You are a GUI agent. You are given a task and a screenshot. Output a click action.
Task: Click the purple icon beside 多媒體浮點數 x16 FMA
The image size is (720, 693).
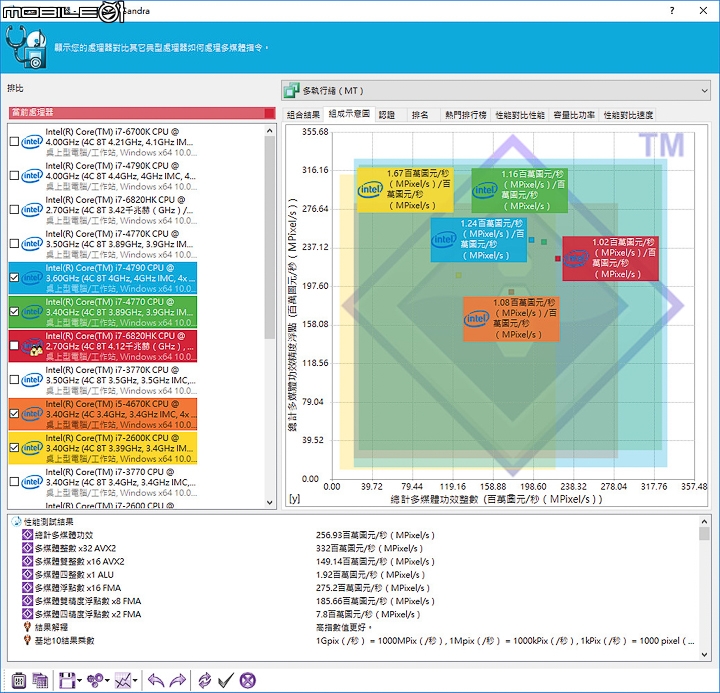tap(28, 587)
